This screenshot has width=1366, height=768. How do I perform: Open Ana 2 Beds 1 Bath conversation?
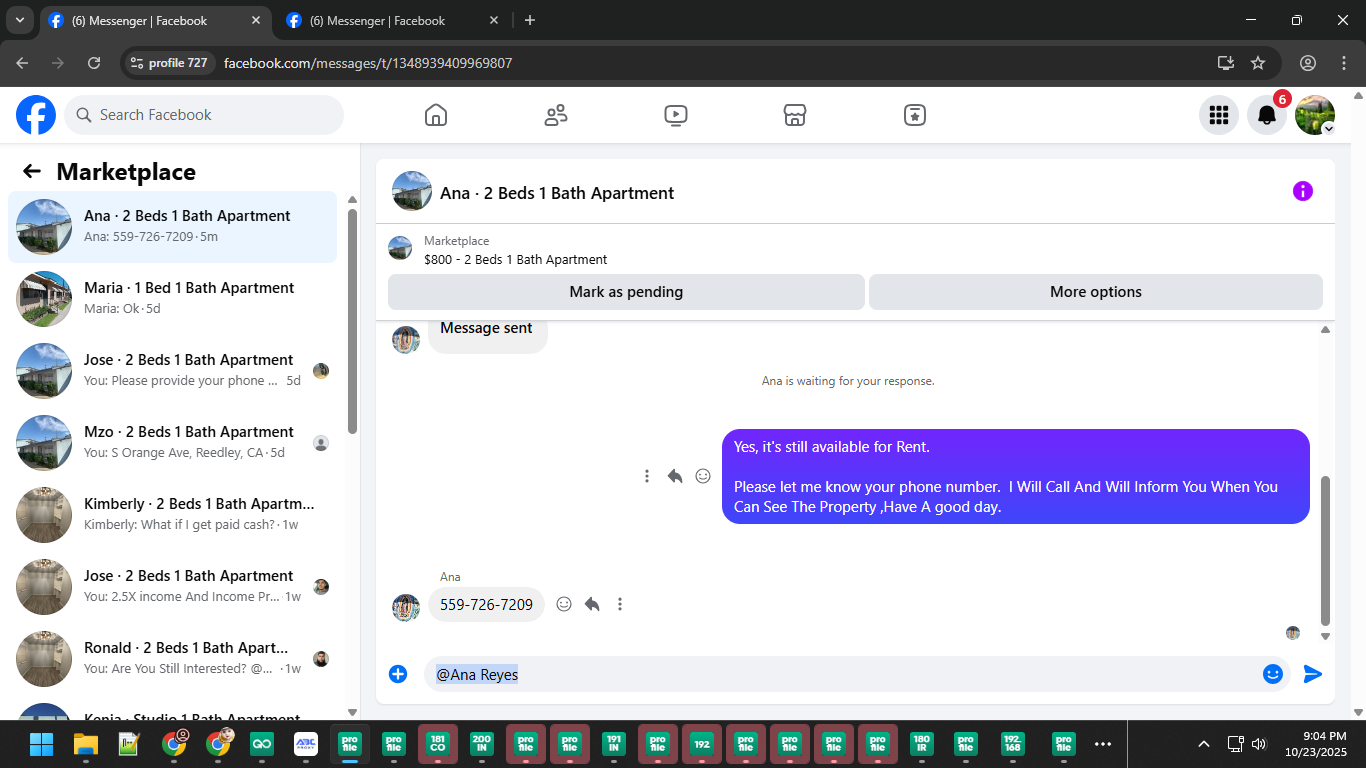click(173, 227)
